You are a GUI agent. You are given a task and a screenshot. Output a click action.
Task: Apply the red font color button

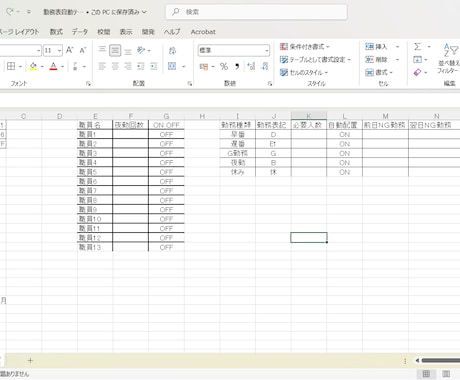(x=53, y=66)
